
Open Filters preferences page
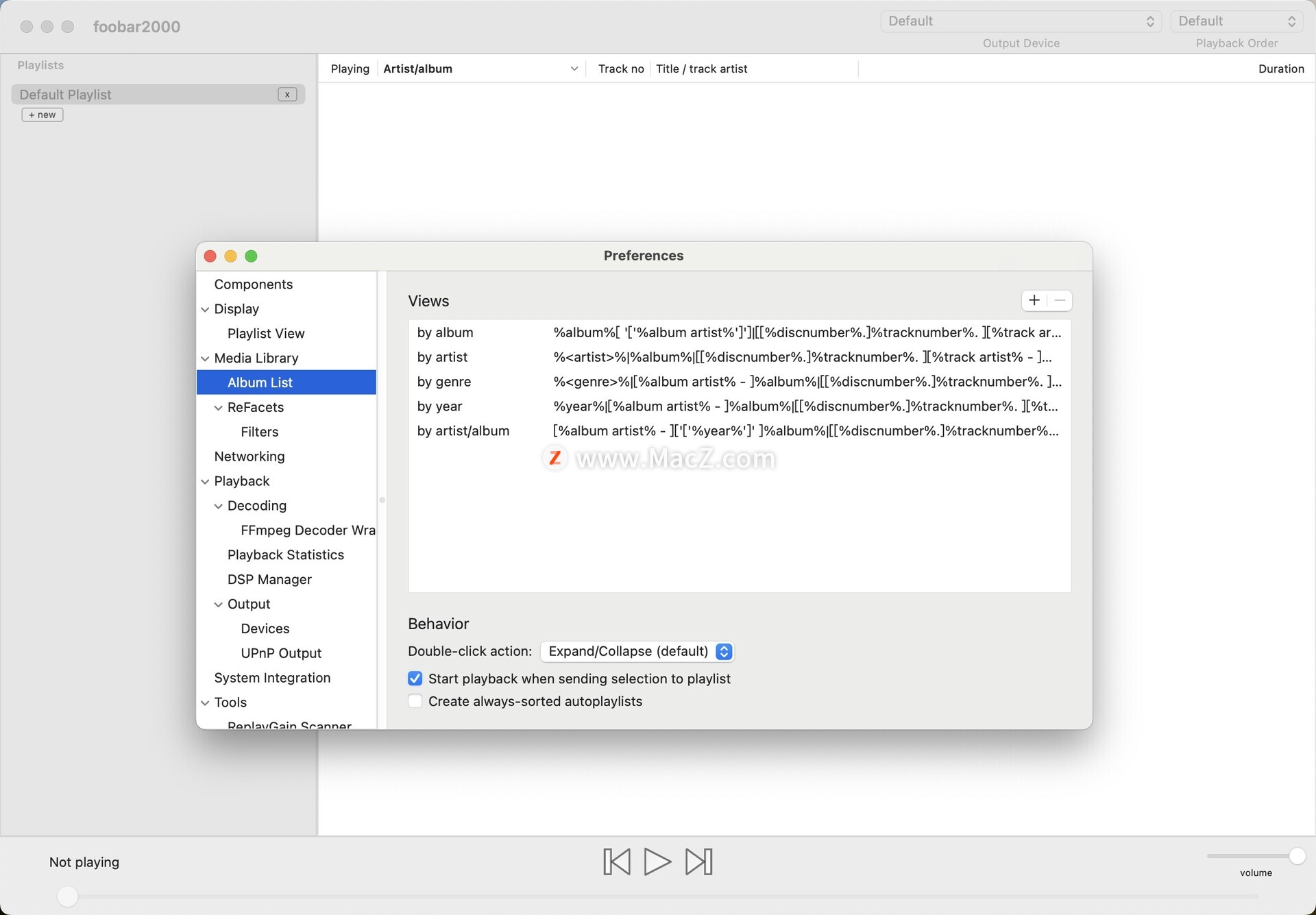click(x=259, y=432)
